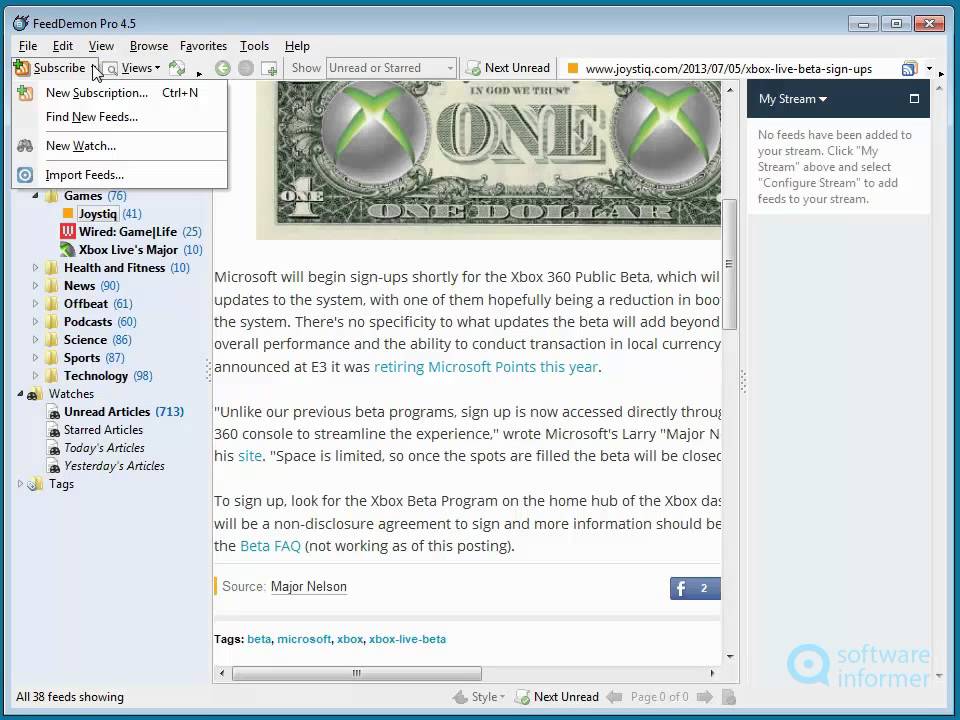
Task: Expand the Health and Fitness folder
Action: point(35,268)
